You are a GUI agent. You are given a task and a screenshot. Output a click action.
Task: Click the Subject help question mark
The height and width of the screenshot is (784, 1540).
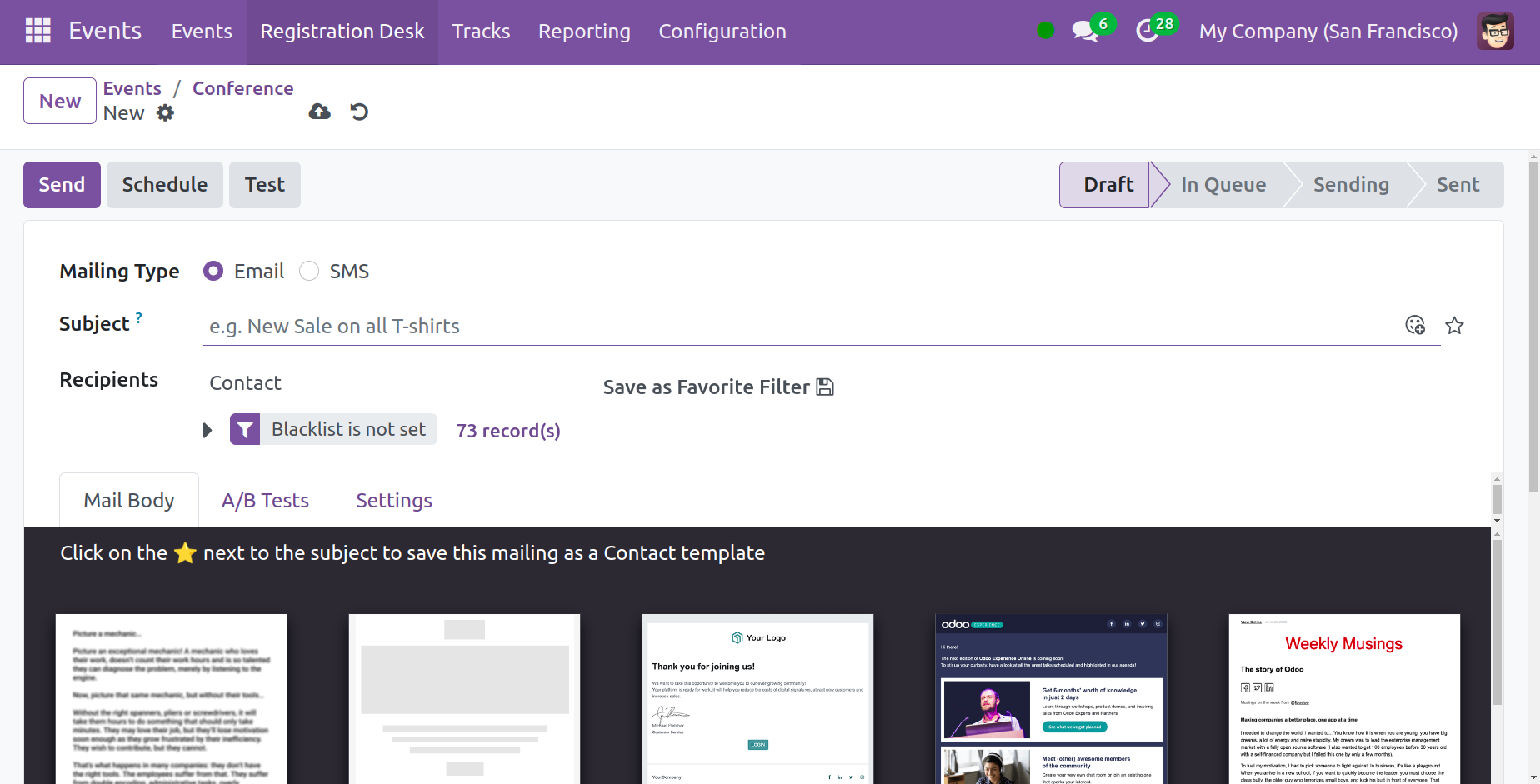(x=139, y=317)
